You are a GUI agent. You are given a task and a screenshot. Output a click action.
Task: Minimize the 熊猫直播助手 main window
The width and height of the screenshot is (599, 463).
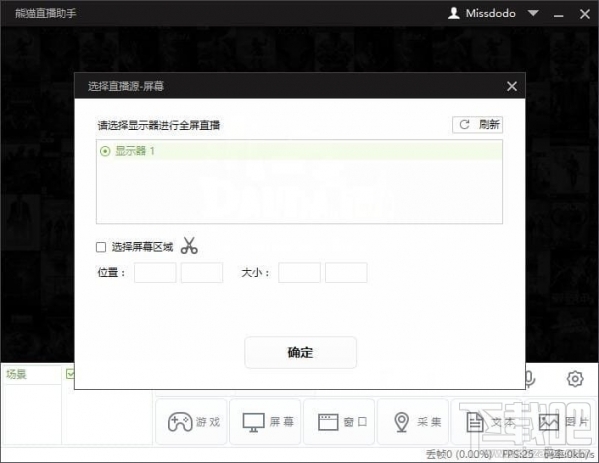click(559, 15)
